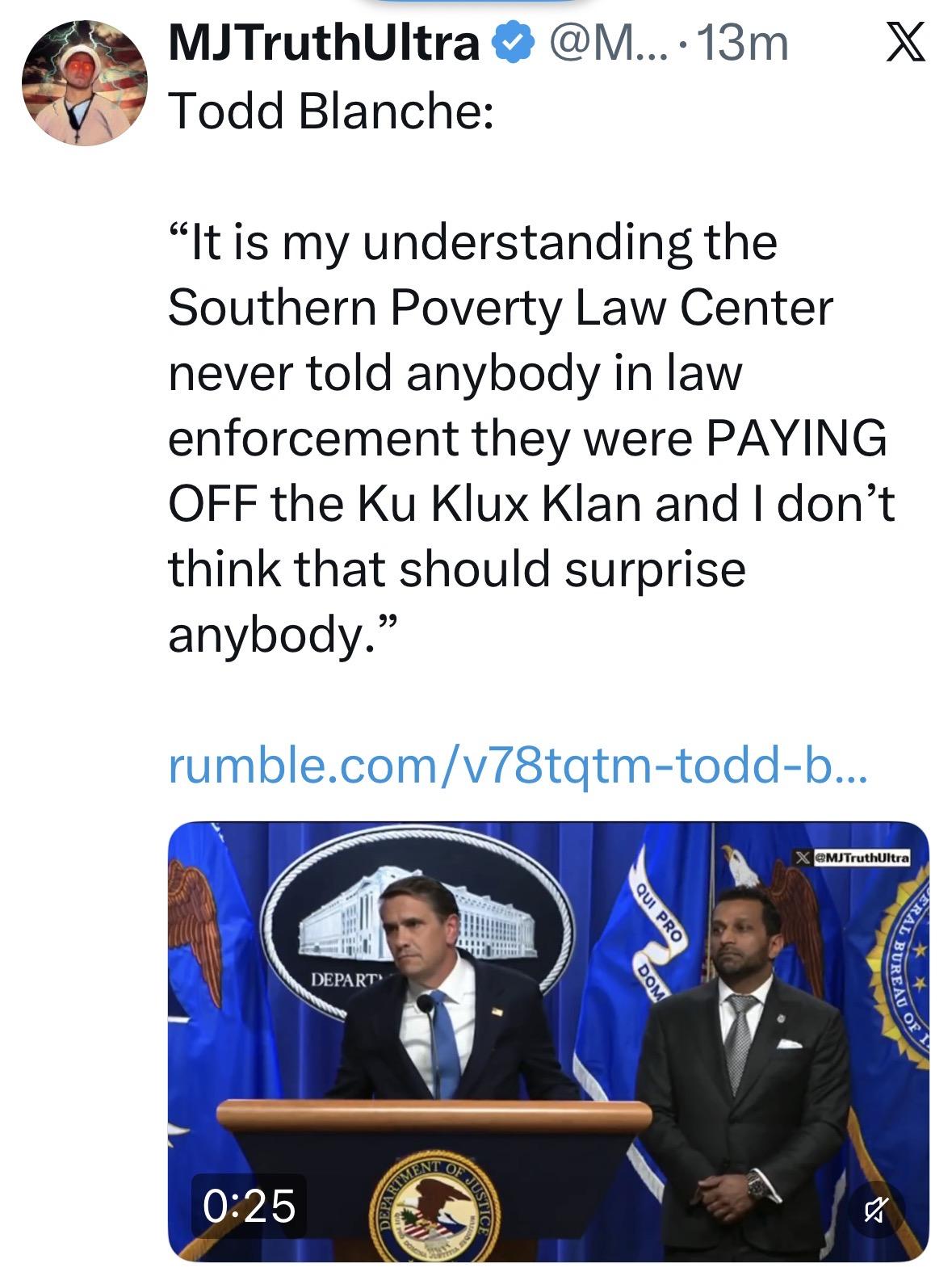Open the MJTruthUltra profile avatar
The width and height of the screenshot is (952, 1276).
tap(84, 82)
